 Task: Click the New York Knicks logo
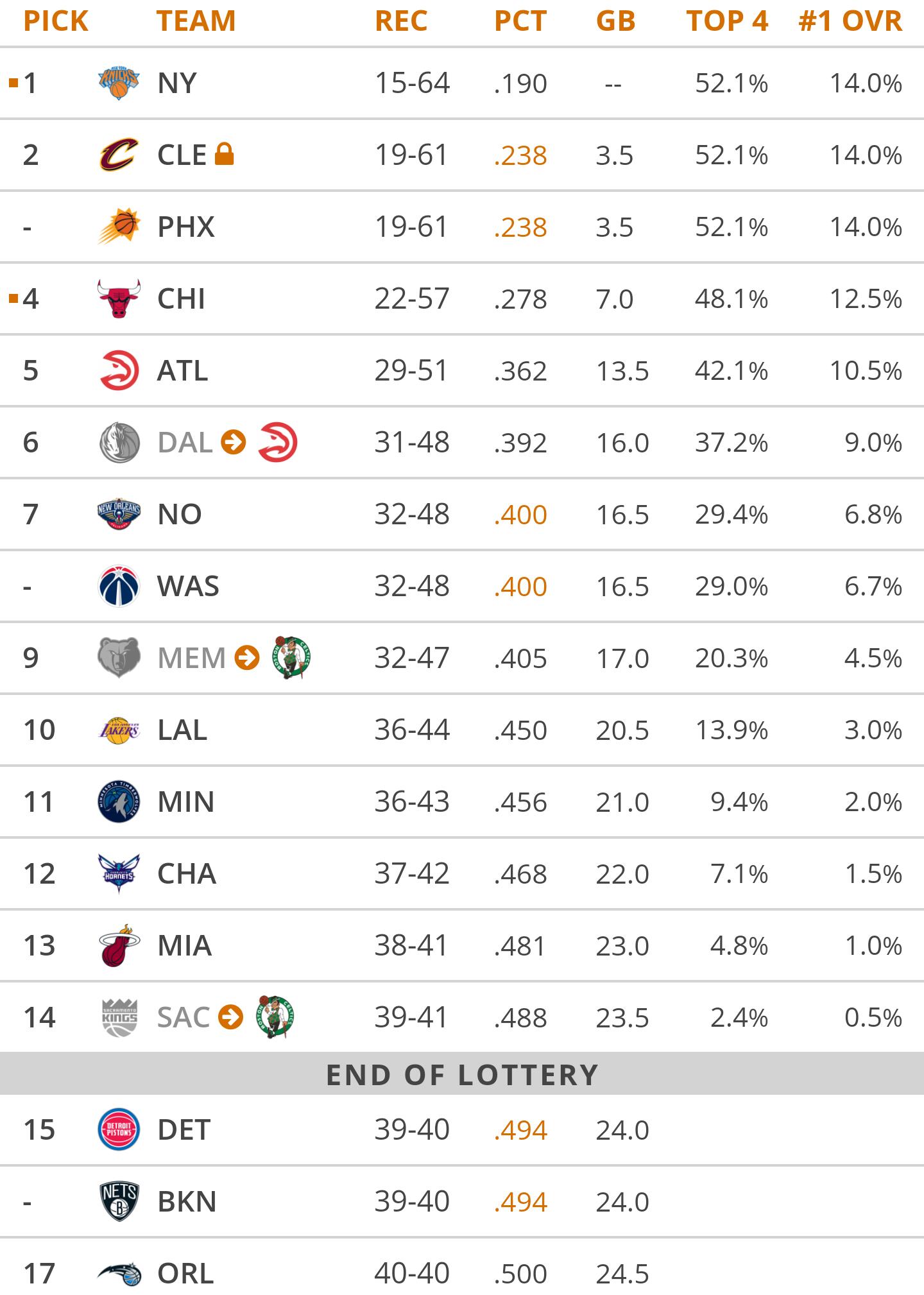point(119,83)
